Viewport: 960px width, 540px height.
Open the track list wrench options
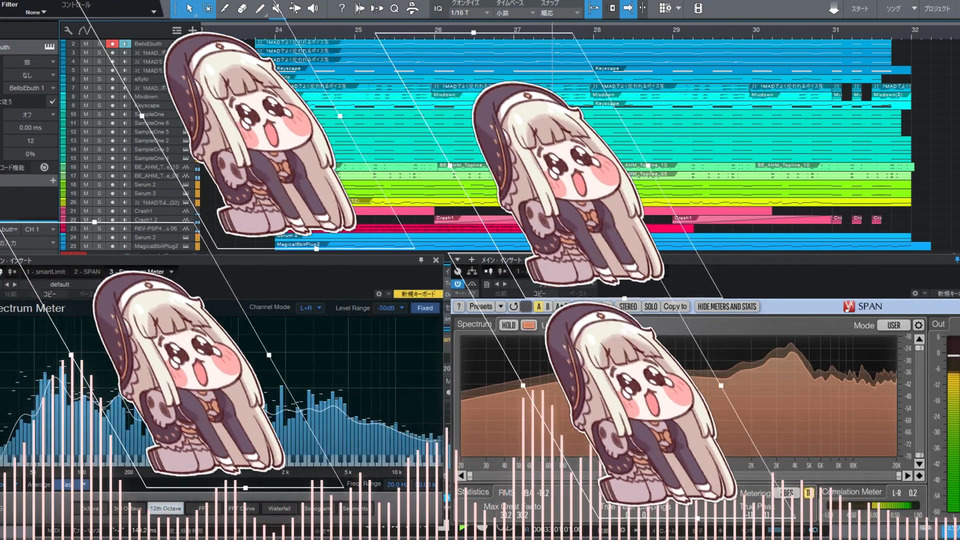point(69,30)
